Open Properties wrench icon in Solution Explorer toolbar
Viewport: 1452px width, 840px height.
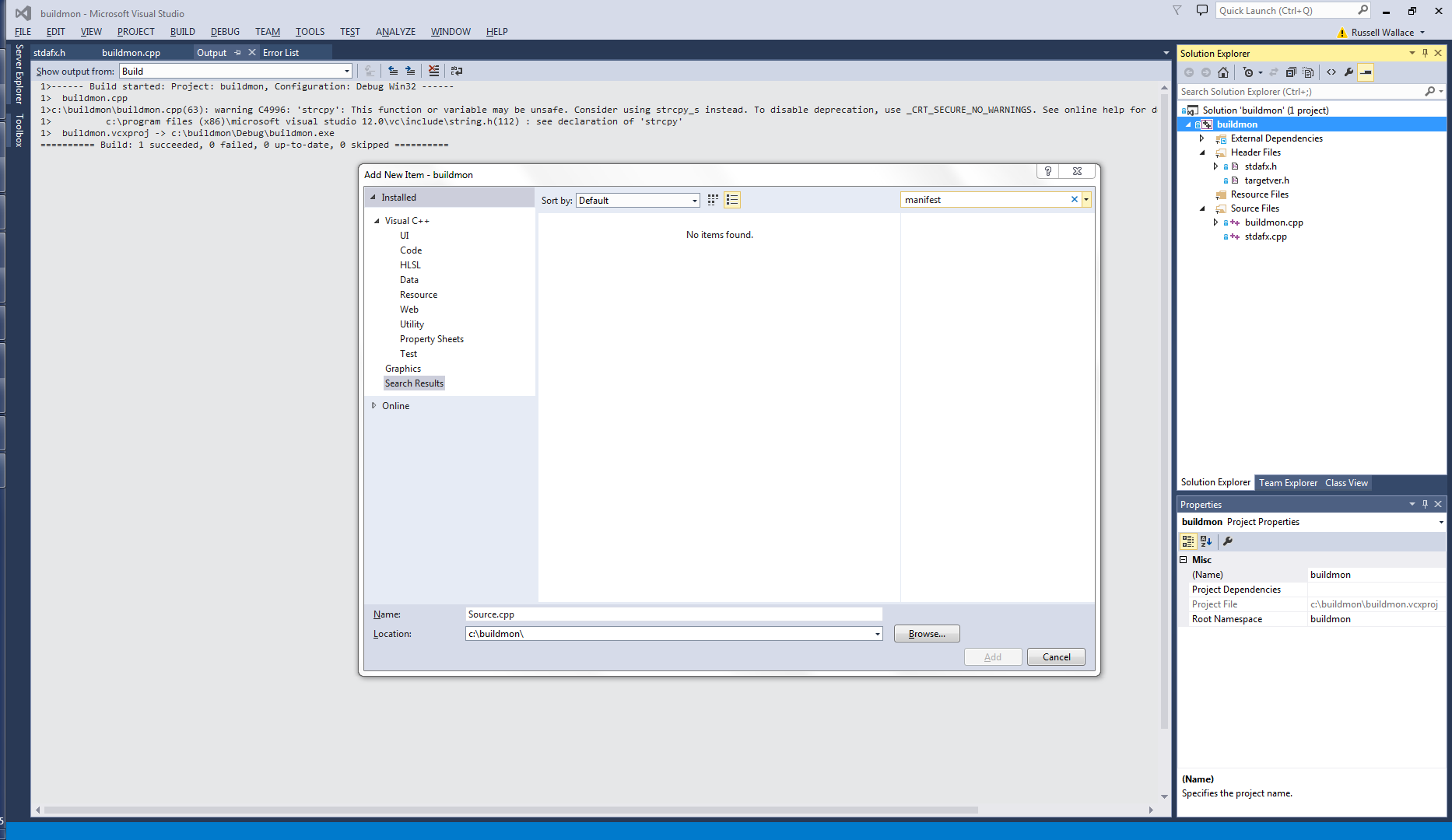click(x=1349, y=72)
